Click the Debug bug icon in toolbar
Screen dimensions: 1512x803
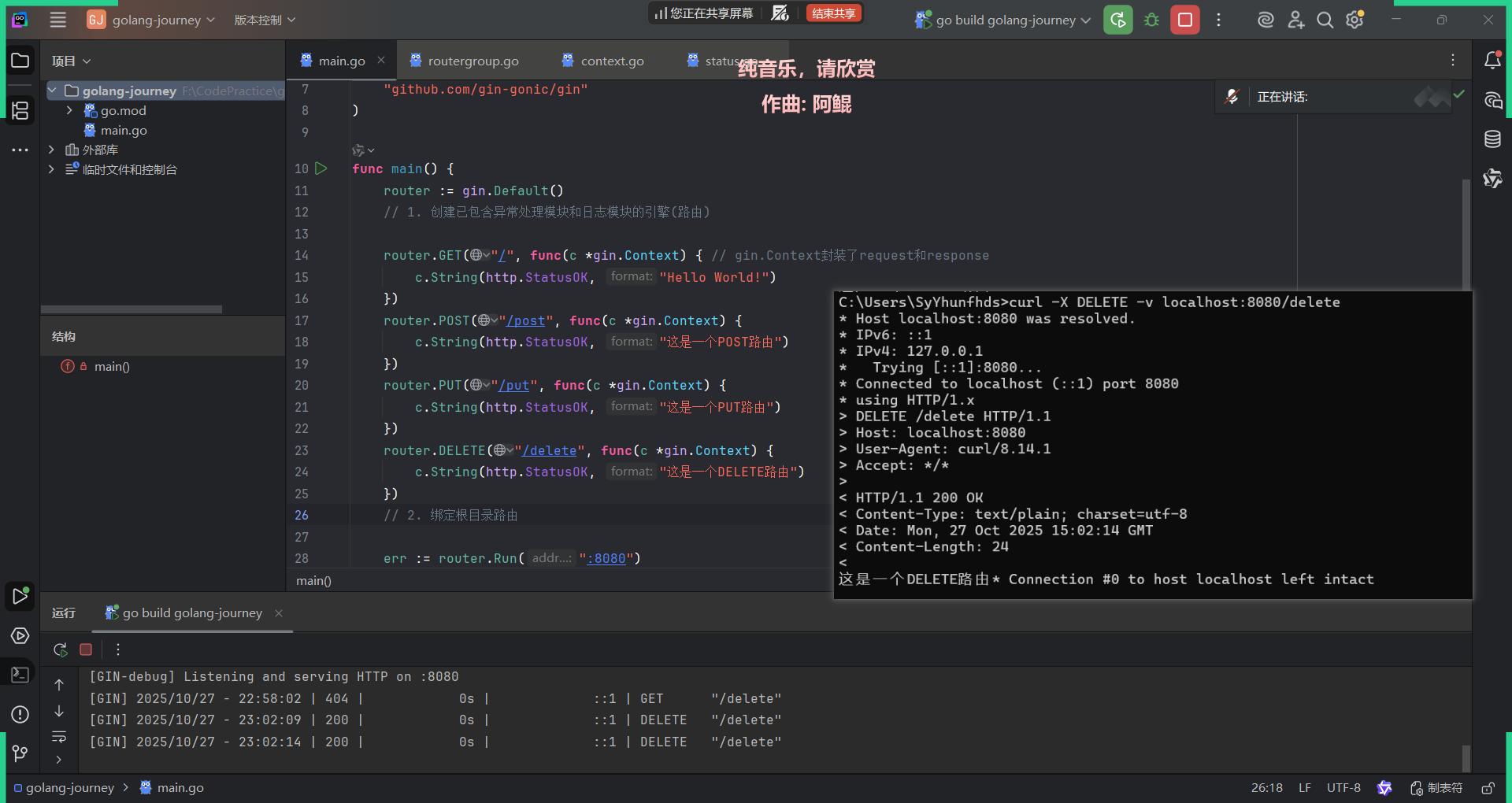click(1151, 20)
